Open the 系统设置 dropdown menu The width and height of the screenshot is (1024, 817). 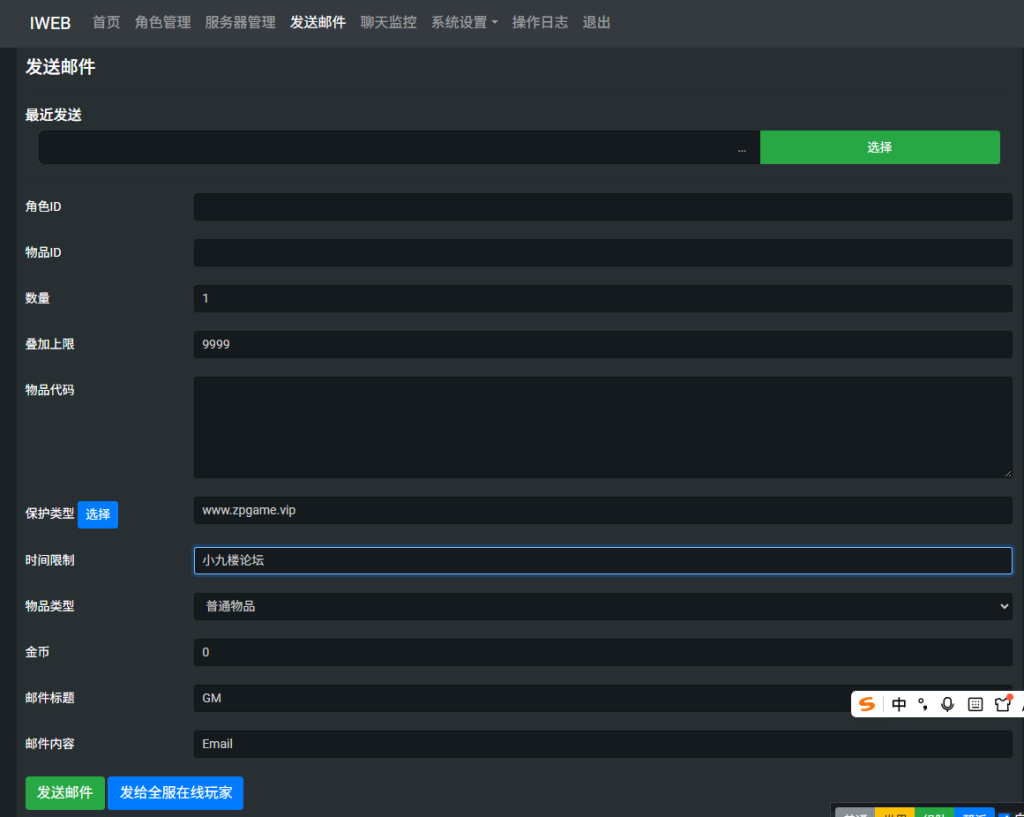(x=464, y=22)
